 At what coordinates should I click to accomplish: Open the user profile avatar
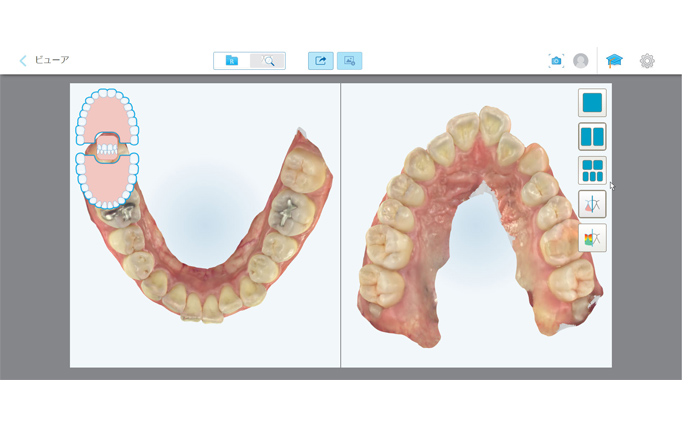point(581,61)
